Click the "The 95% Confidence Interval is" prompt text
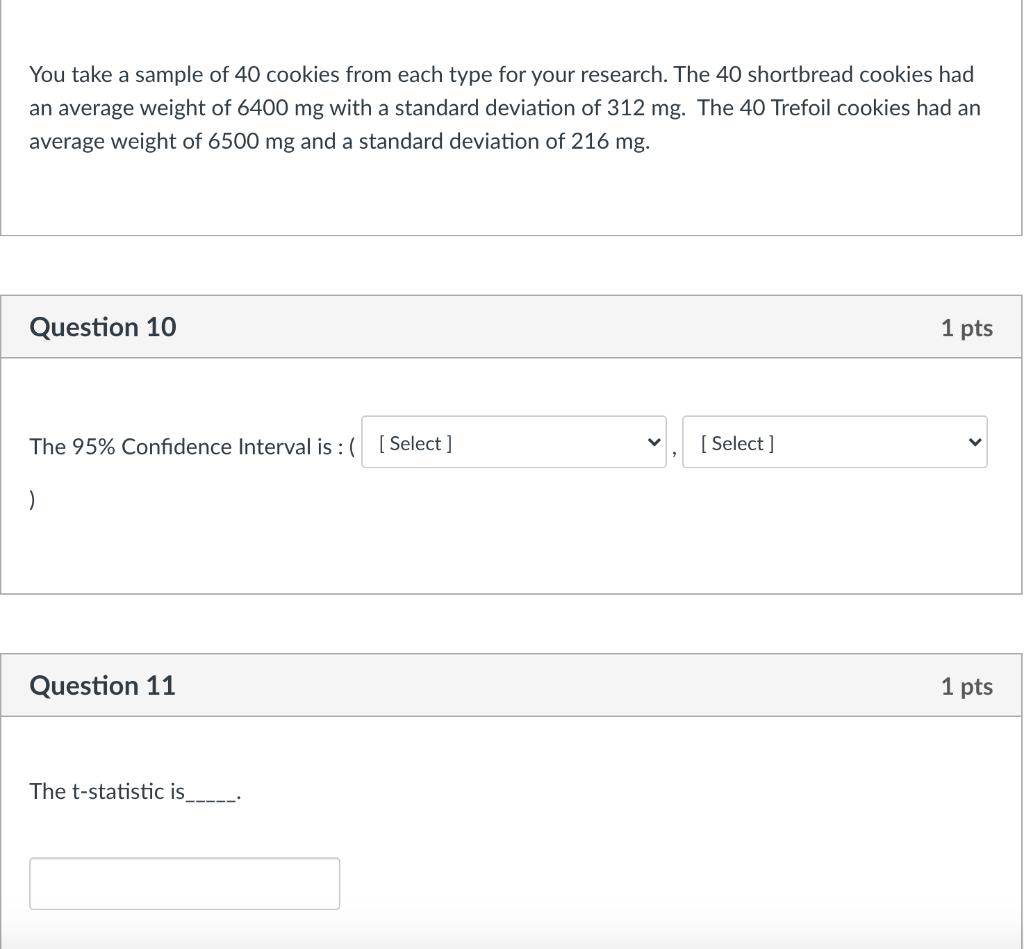1024x949 pixels. pos(185,446)
